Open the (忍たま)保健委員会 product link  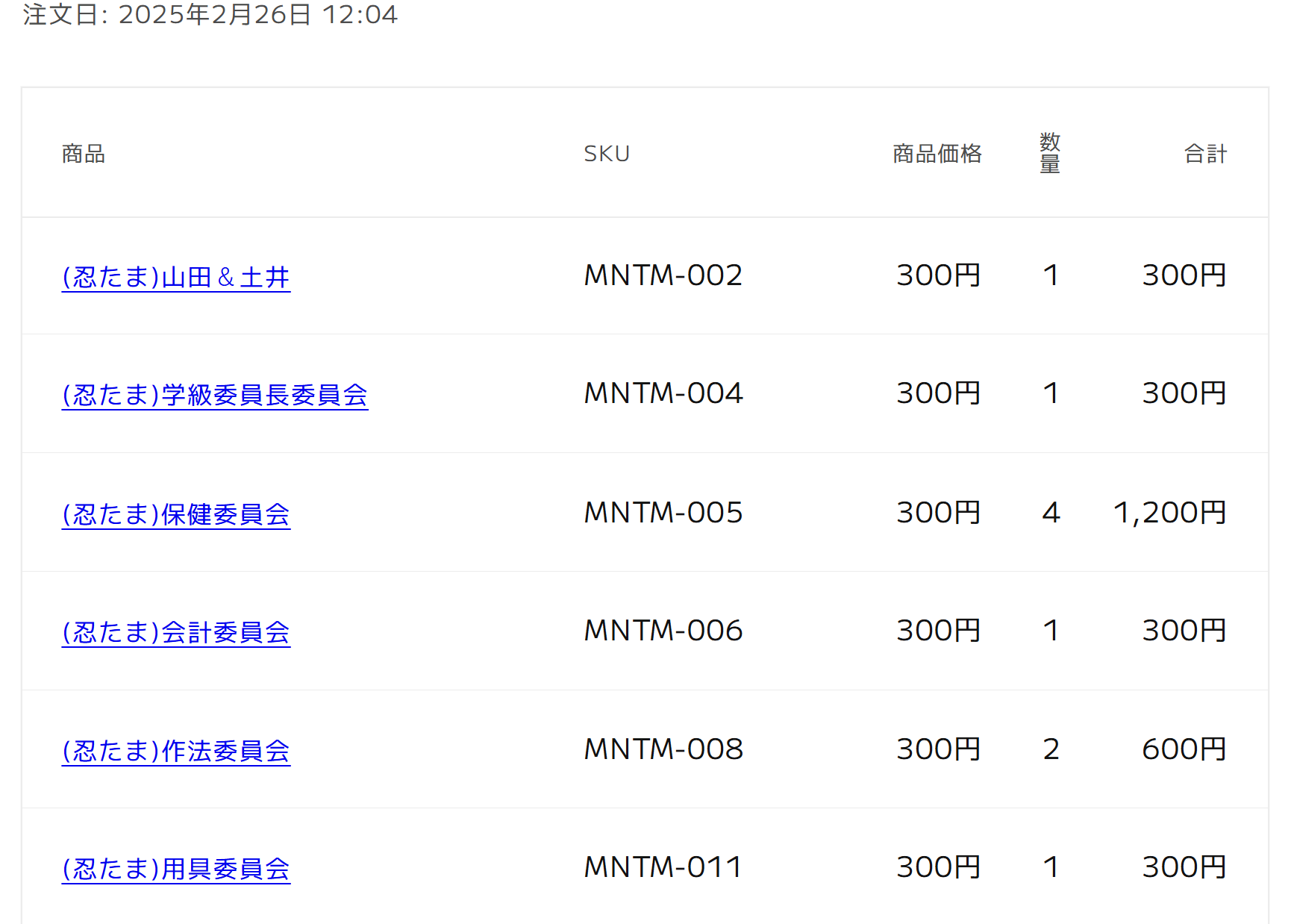[x=176, y=514]
